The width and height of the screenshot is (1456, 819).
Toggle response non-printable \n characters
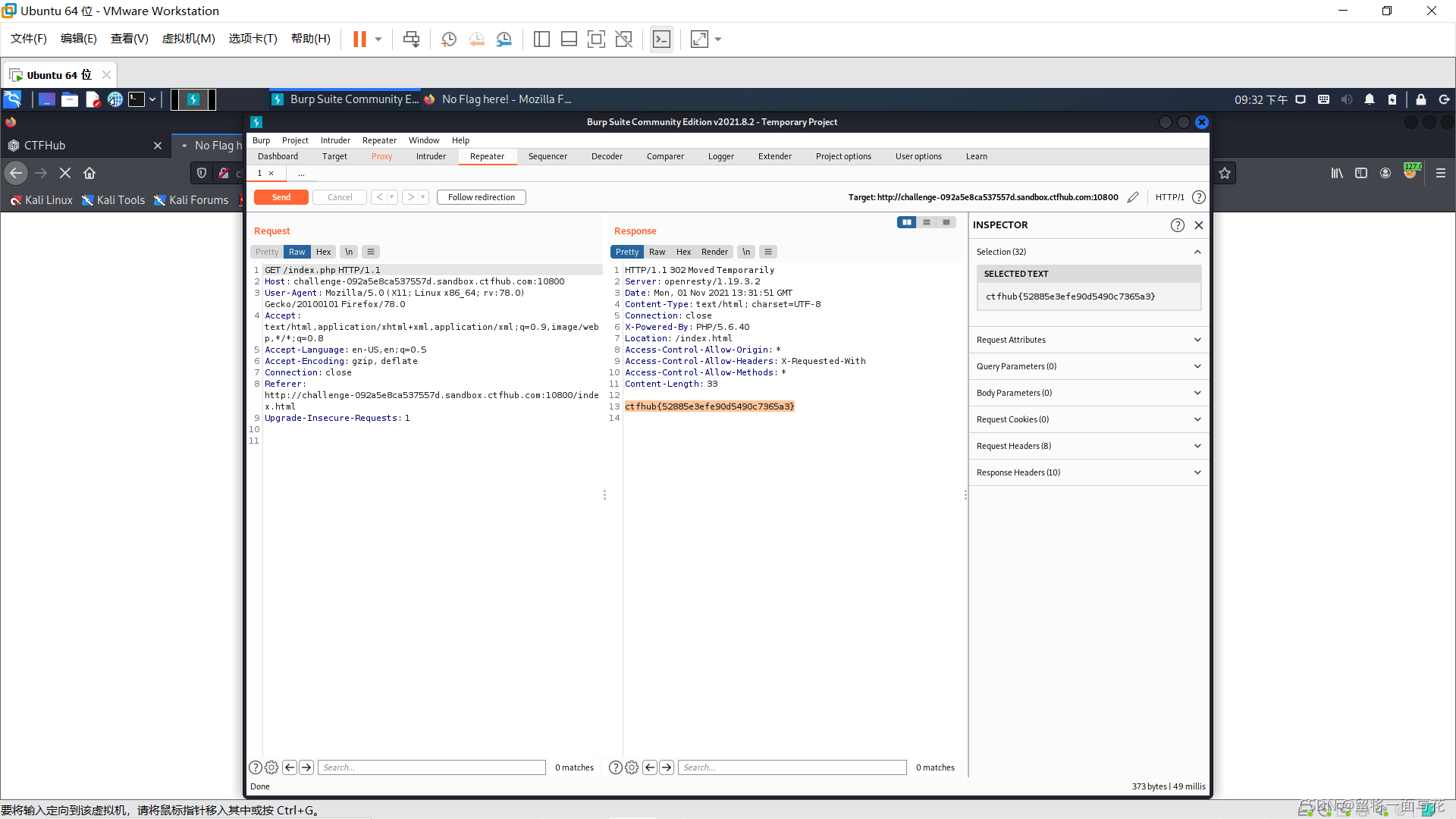coord(746,252)
